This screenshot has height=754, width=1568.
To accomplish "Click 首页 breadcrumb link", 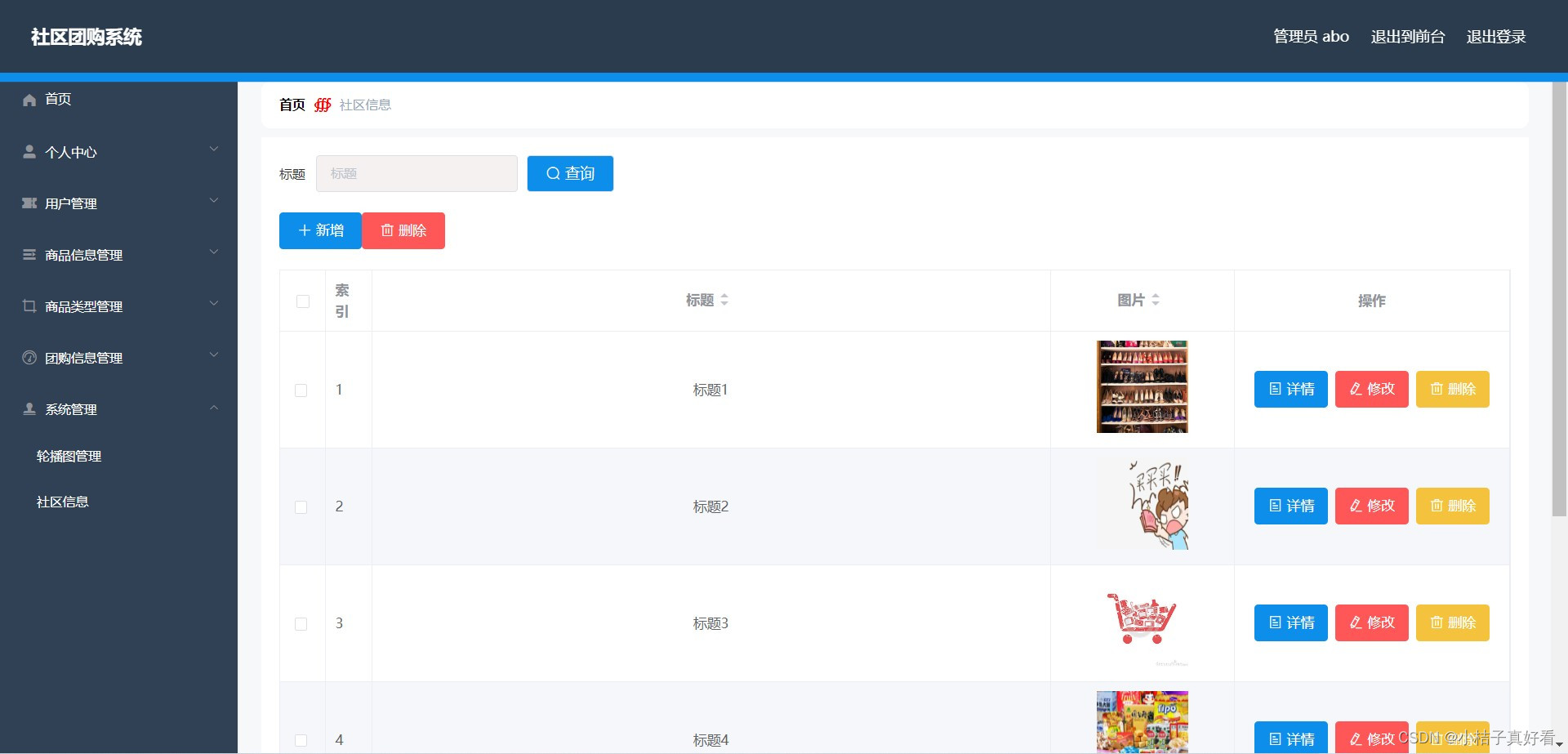I will [292, 105].
